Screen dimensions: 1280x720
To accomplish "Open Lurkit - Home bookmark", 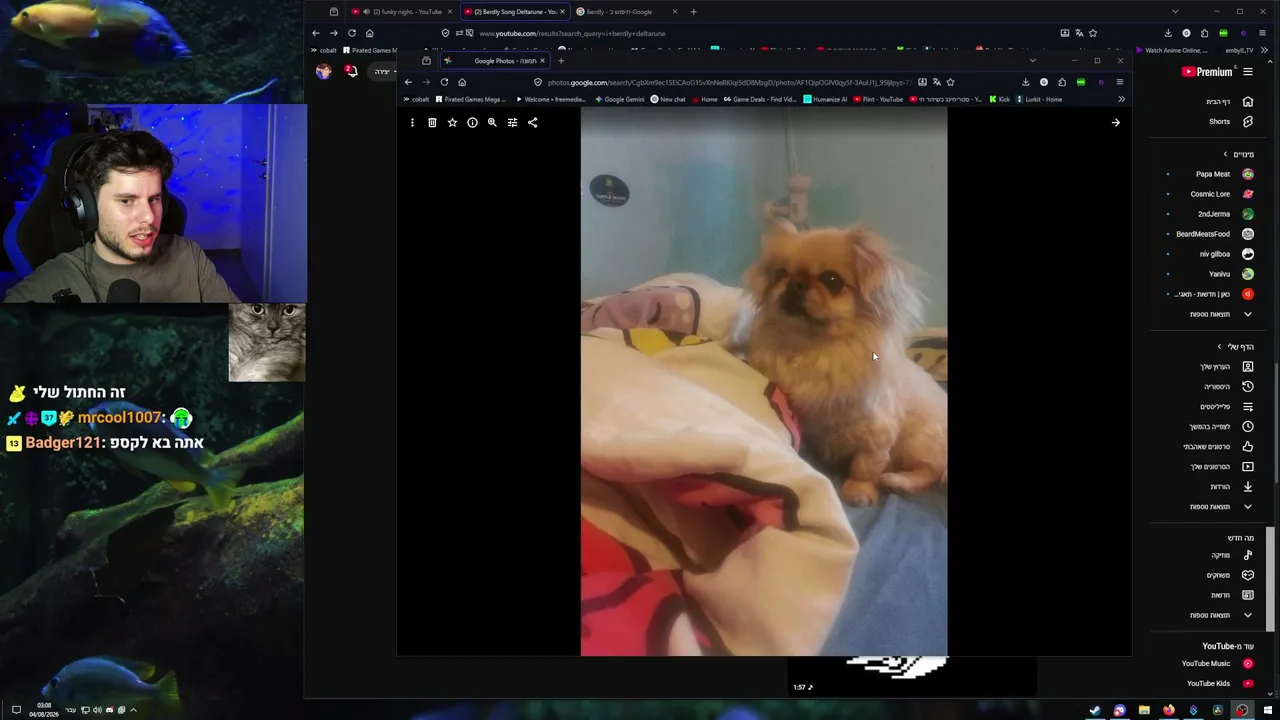I will (x=1039, y=99).
